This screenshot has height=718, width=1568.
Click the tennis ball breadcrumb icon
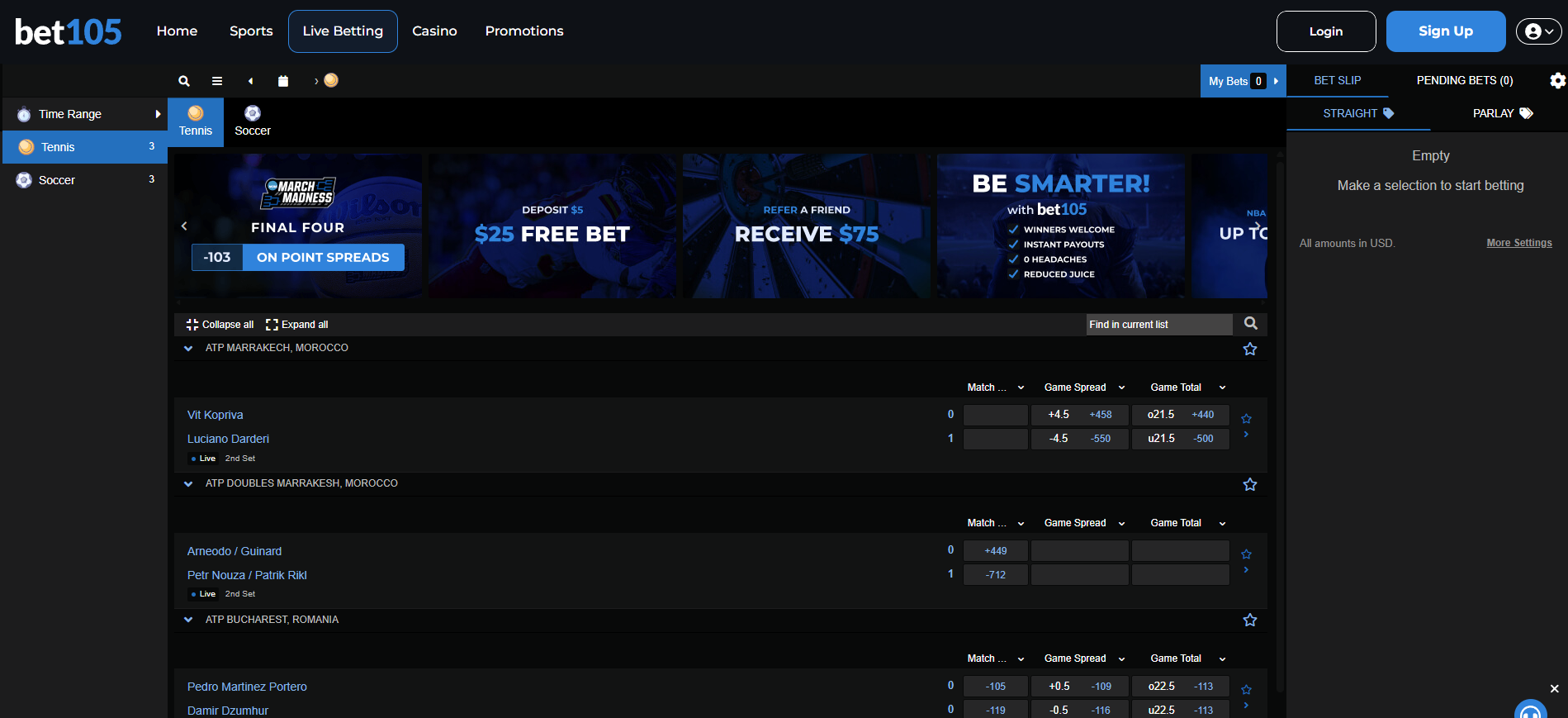pyautogui.click(x=331, y=80)
